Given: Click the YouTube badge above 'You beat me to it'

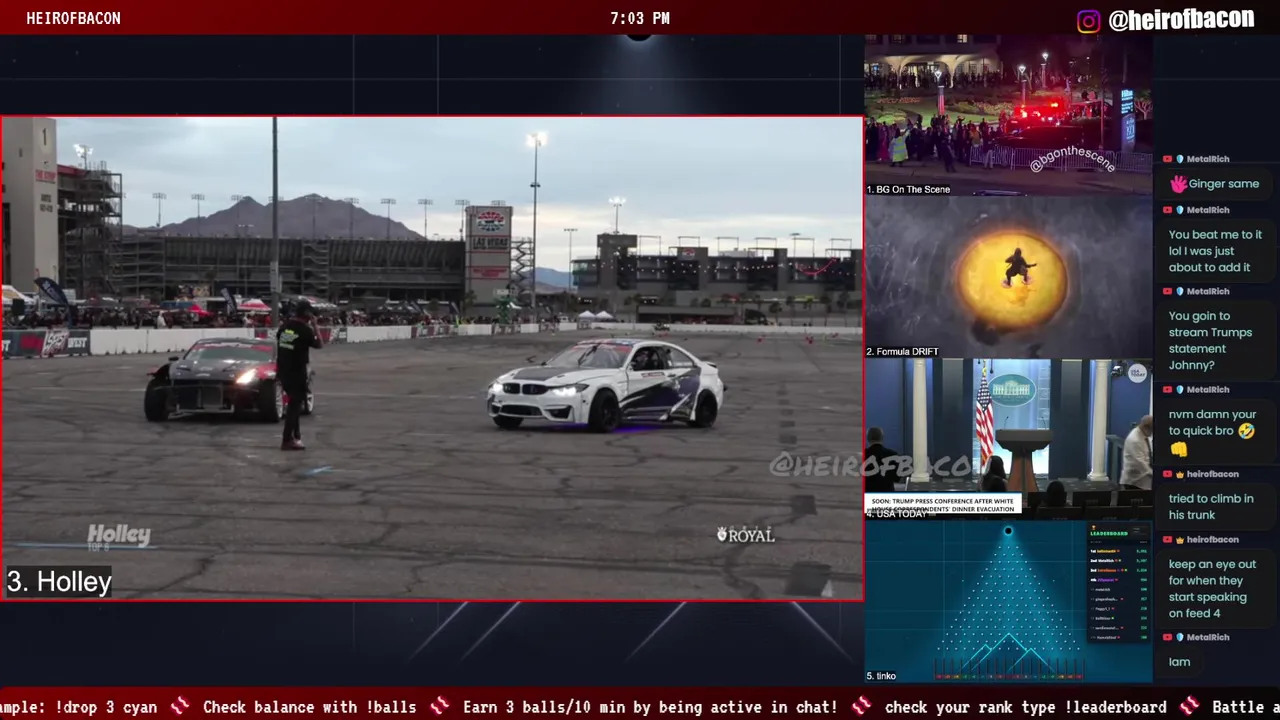Looking at the screenshot, I should [1167, 210].
